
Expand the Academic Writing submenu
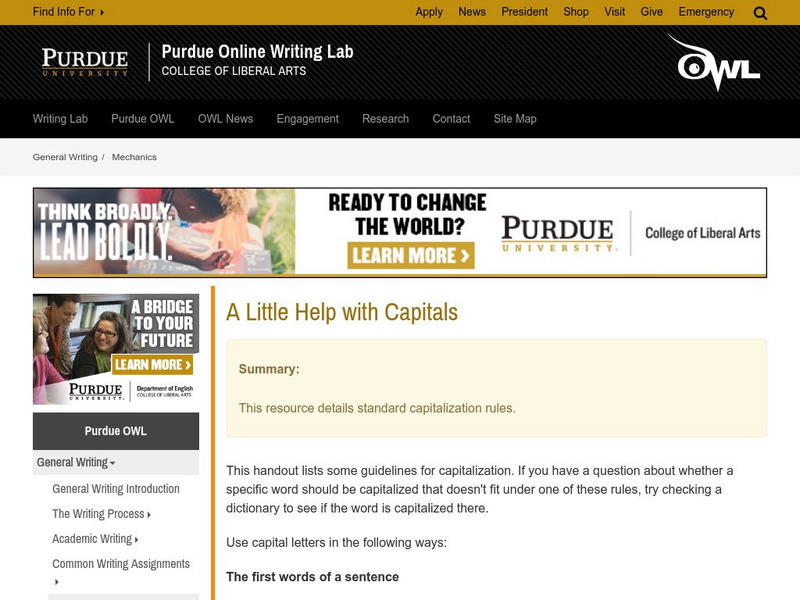pyautogui.click(x=95, y=539)
